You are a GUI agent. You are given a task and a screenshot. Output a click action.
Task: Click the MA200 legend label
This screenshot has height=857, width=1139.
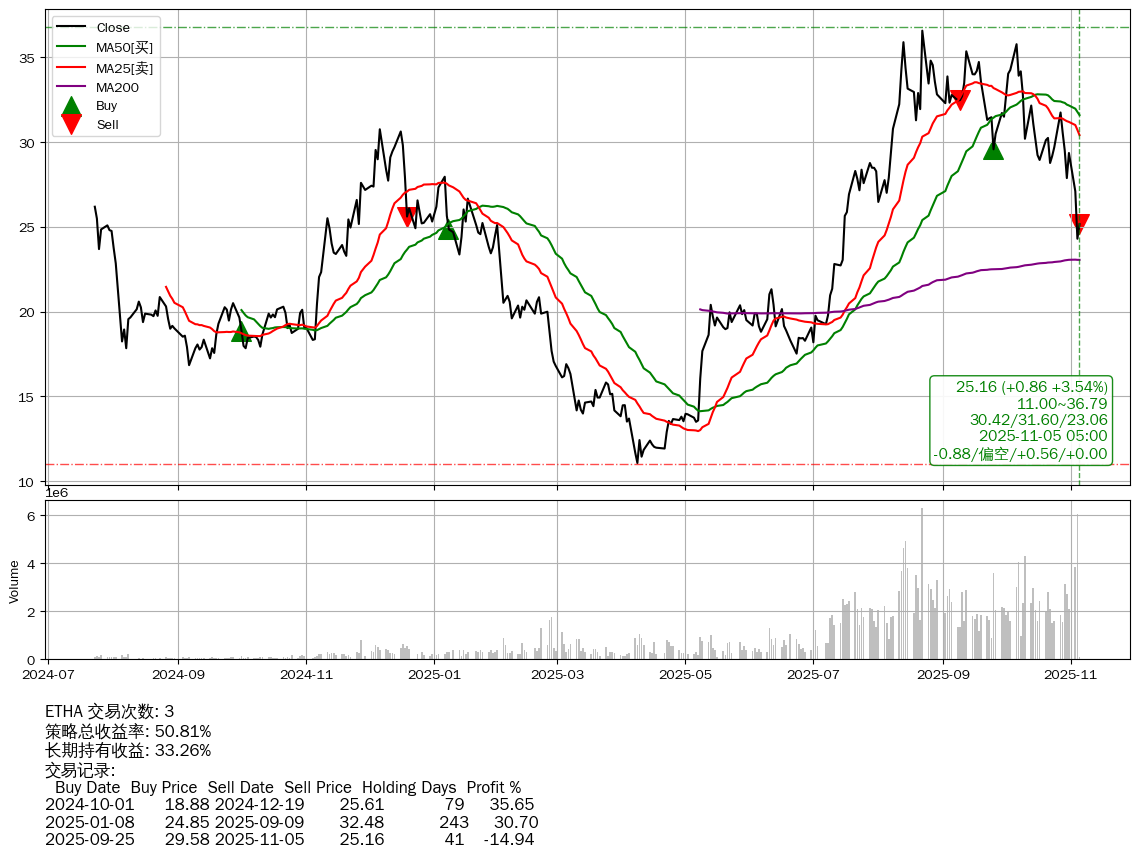(x=117, y=87)
